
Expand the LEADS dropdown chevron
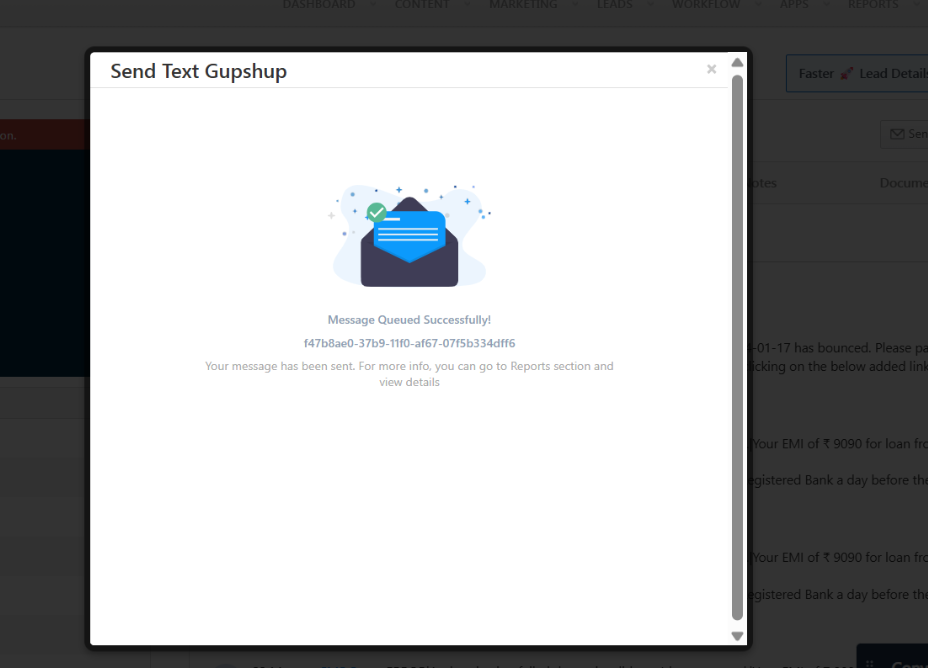651,5
